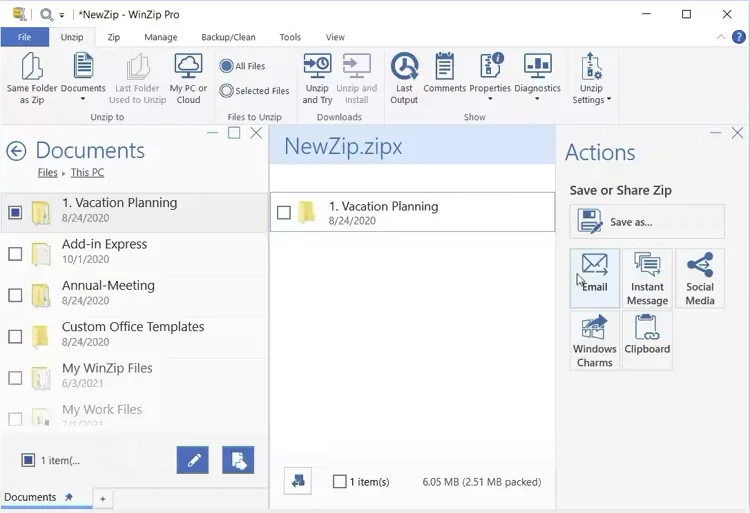
Task: Expand the Properties dropdown arrow
Action: (490, 99)
